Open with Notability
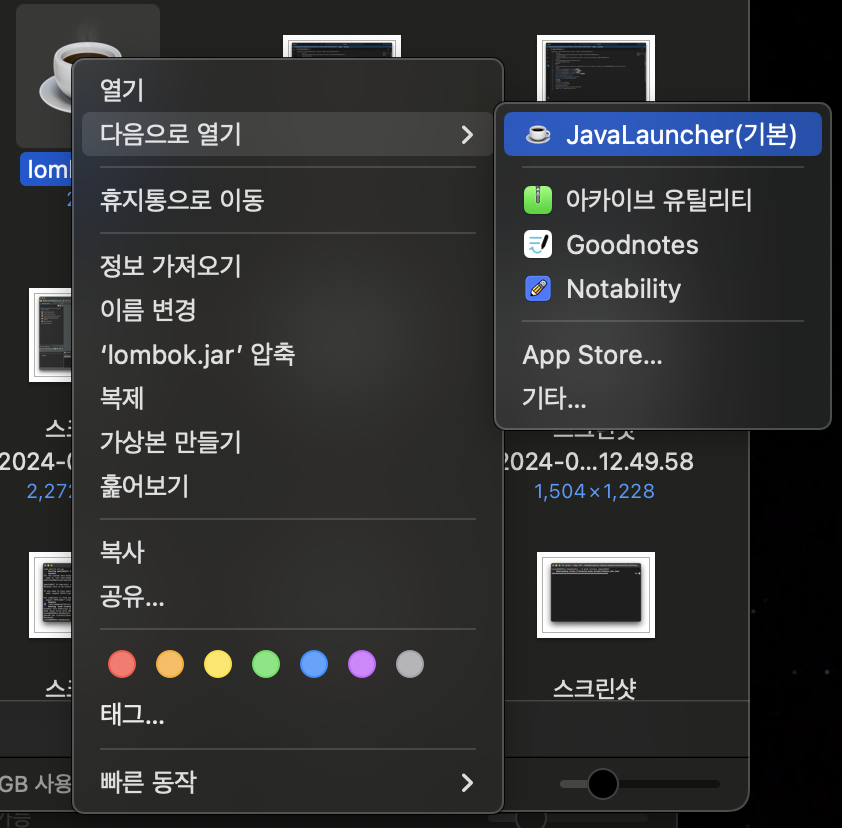 point(663,288)
